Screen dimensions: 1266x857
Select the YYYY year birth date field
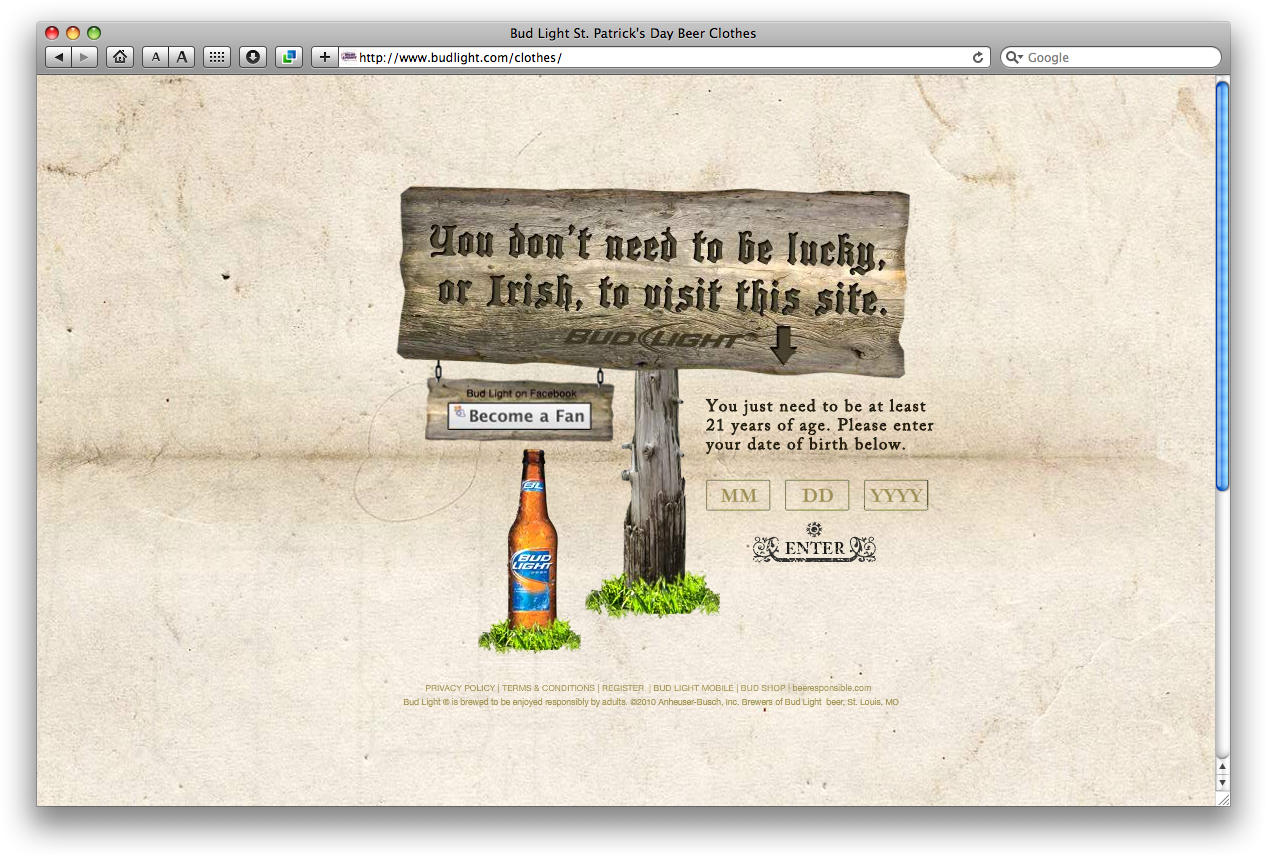(896, 495)
